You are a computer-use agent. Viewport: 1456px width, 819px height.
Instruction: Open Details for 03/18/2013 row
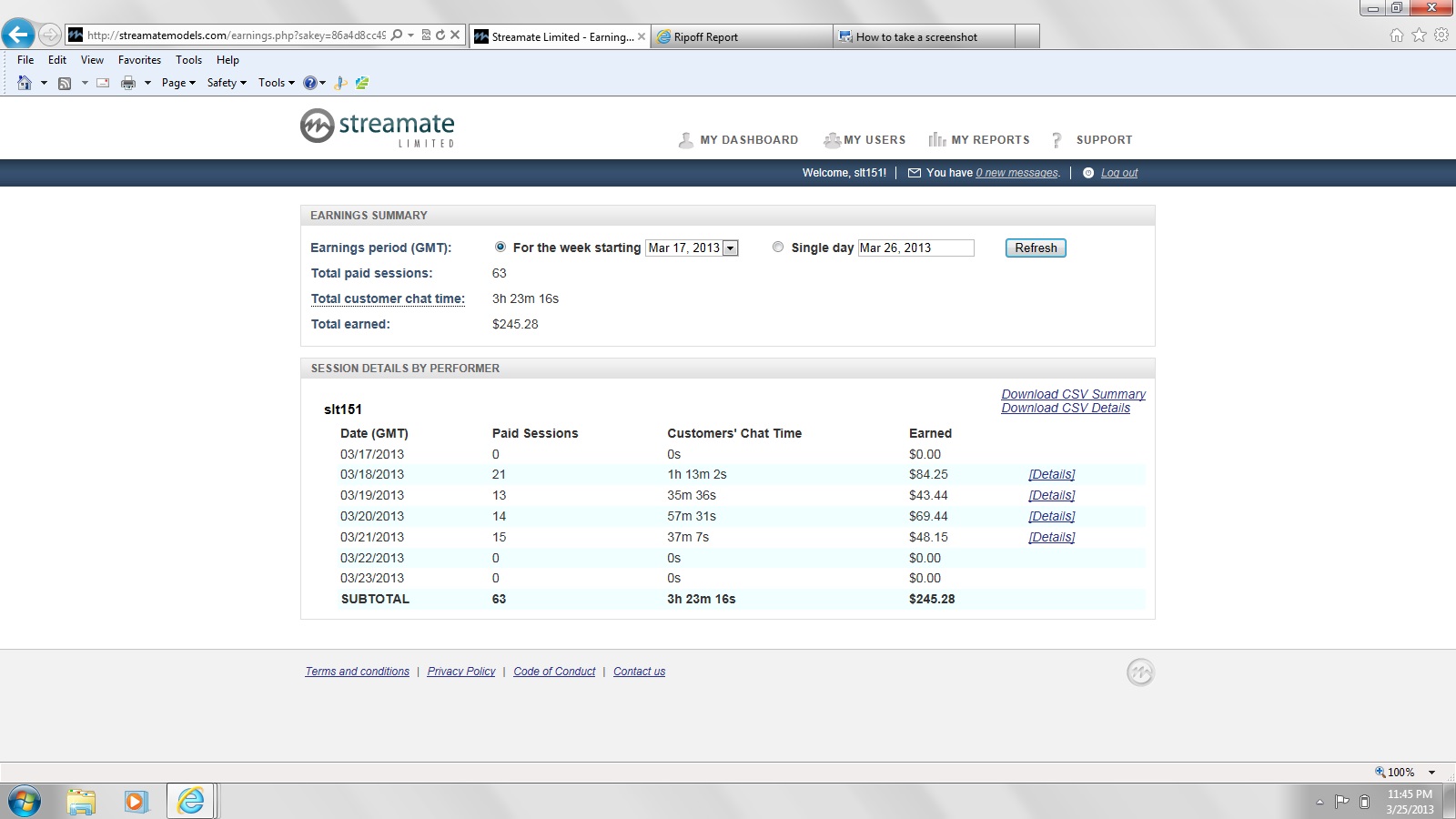1051,474
